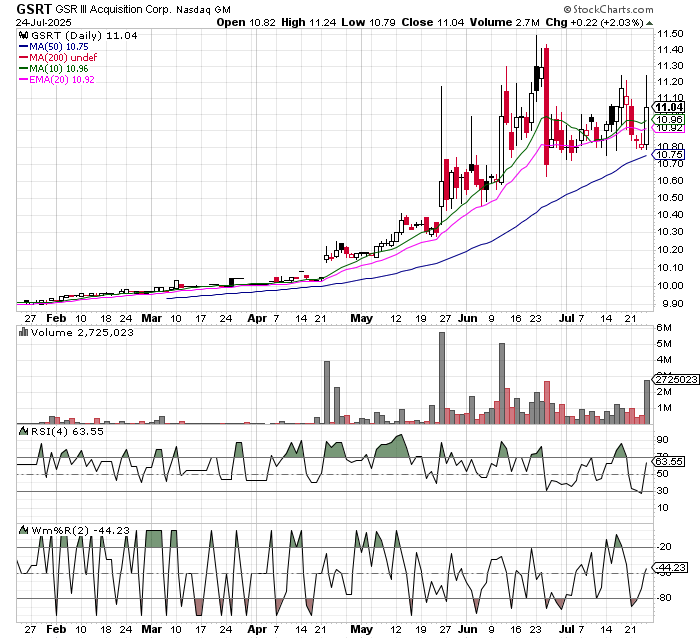Click the 24-Jul-2025 date label

(x=43, y=22)
